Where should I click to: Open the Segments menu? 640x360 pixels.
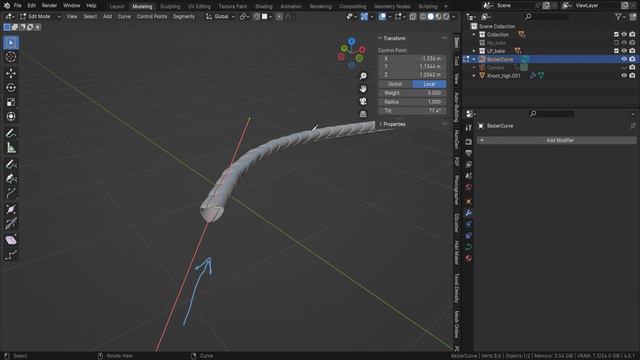pos(184,17)
